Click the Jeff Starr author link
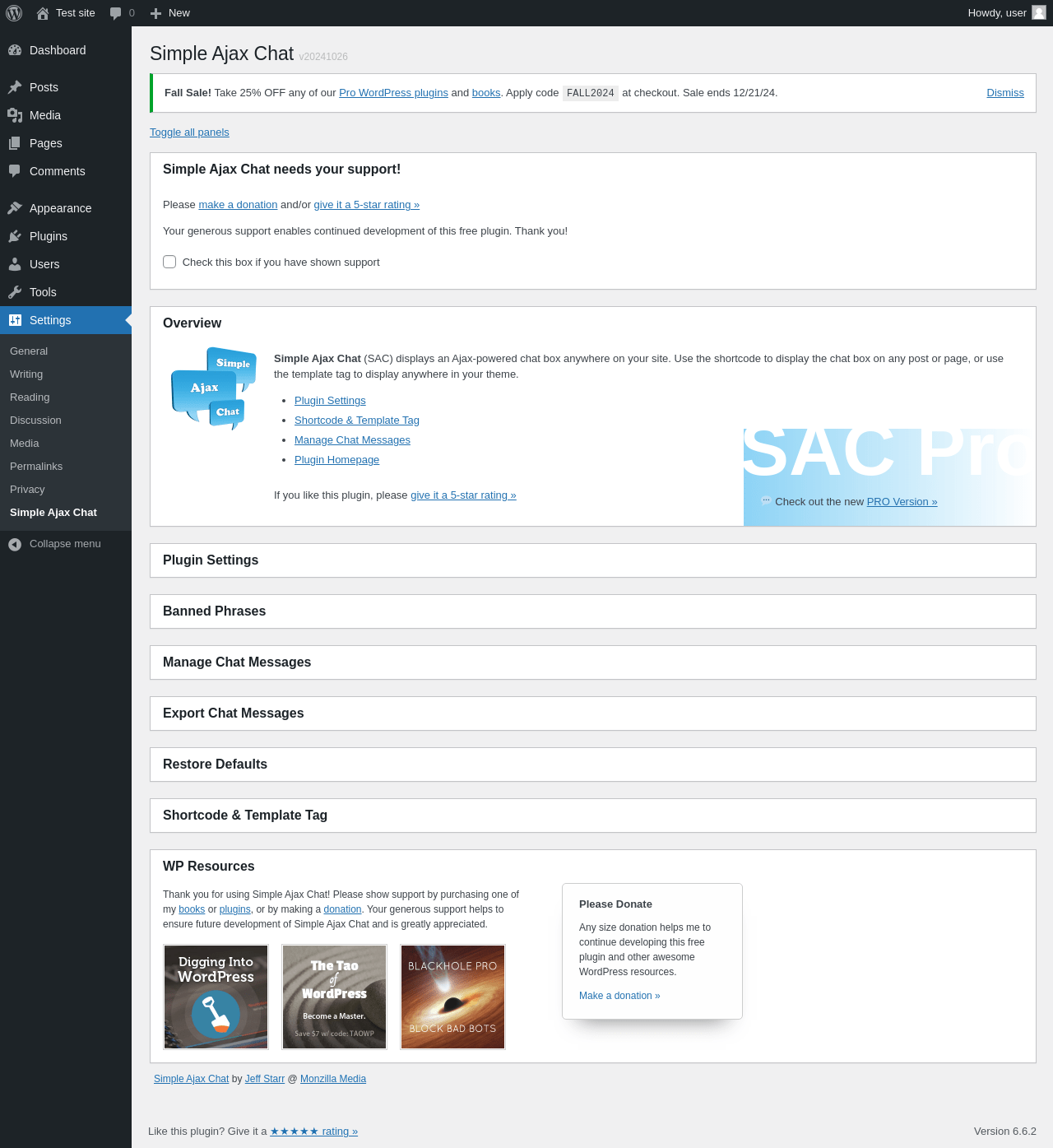 point(265,1079)
